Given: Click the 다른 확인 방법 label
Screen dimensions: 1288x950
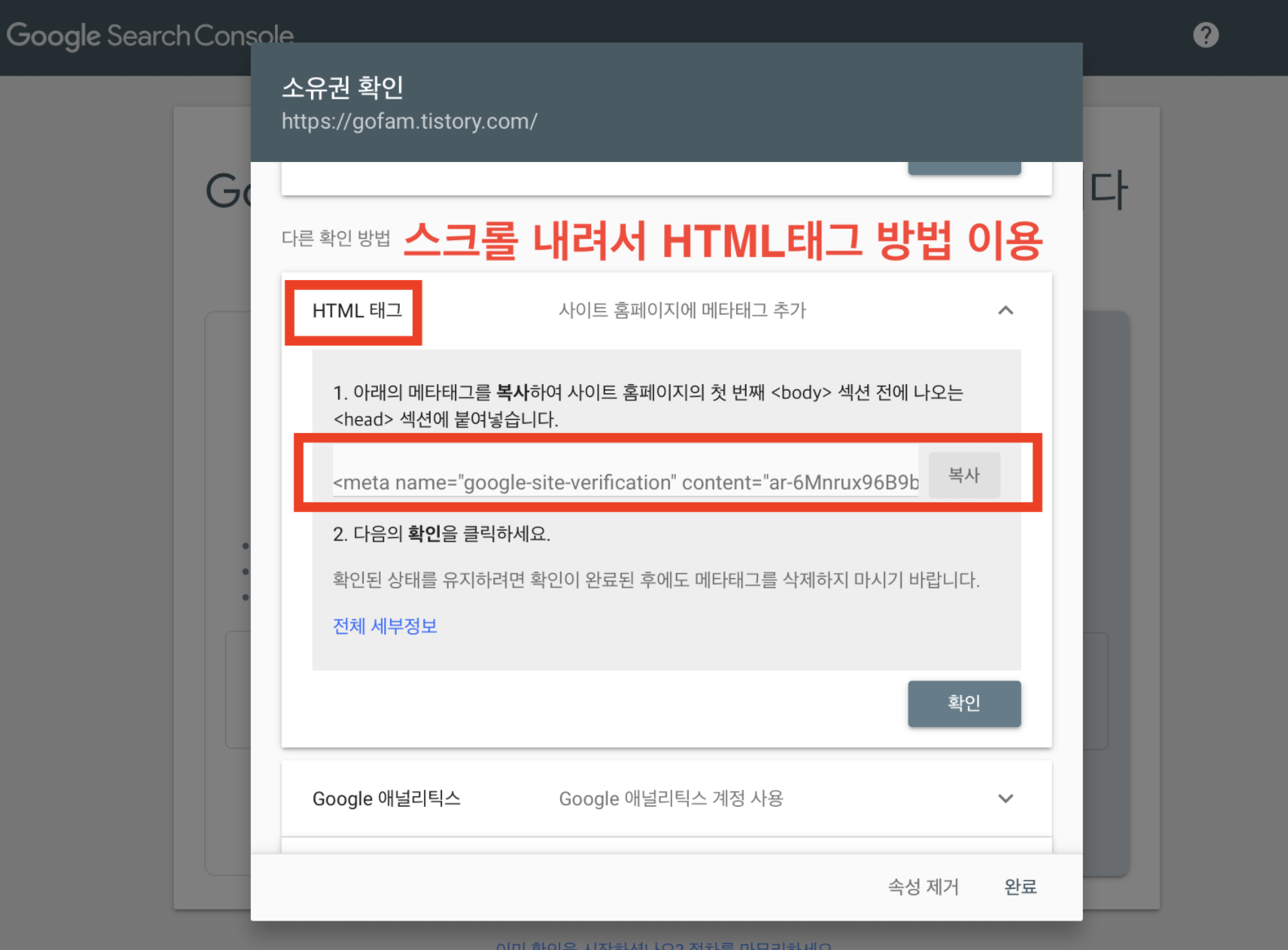Looking at the screenshot, I should pyautogui.click(x=336, y=238).
